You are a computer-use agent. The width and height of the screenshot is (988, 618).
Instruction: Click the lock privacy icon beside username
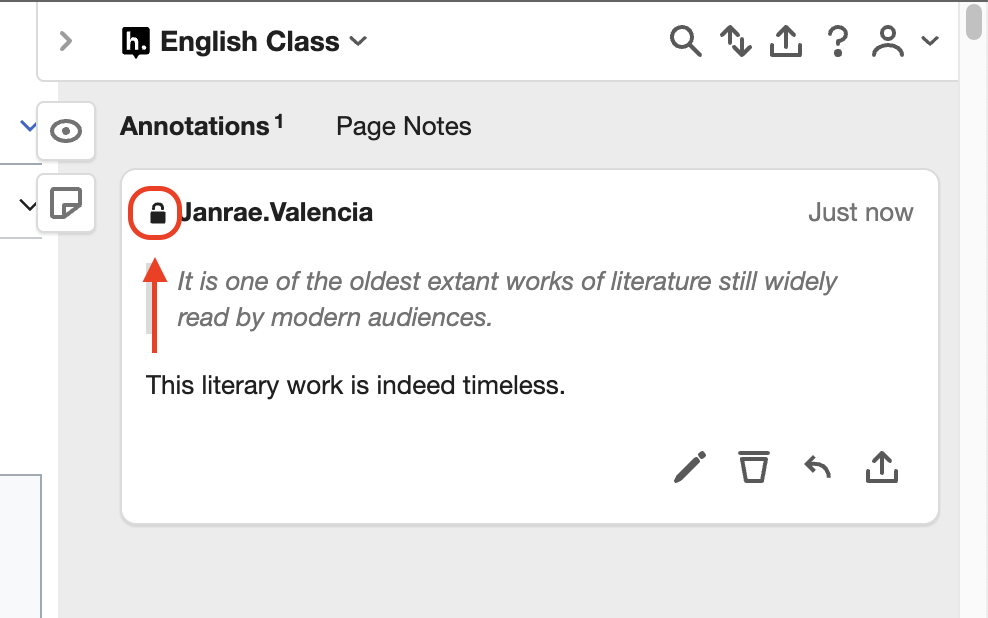click(x=158, y=214)
